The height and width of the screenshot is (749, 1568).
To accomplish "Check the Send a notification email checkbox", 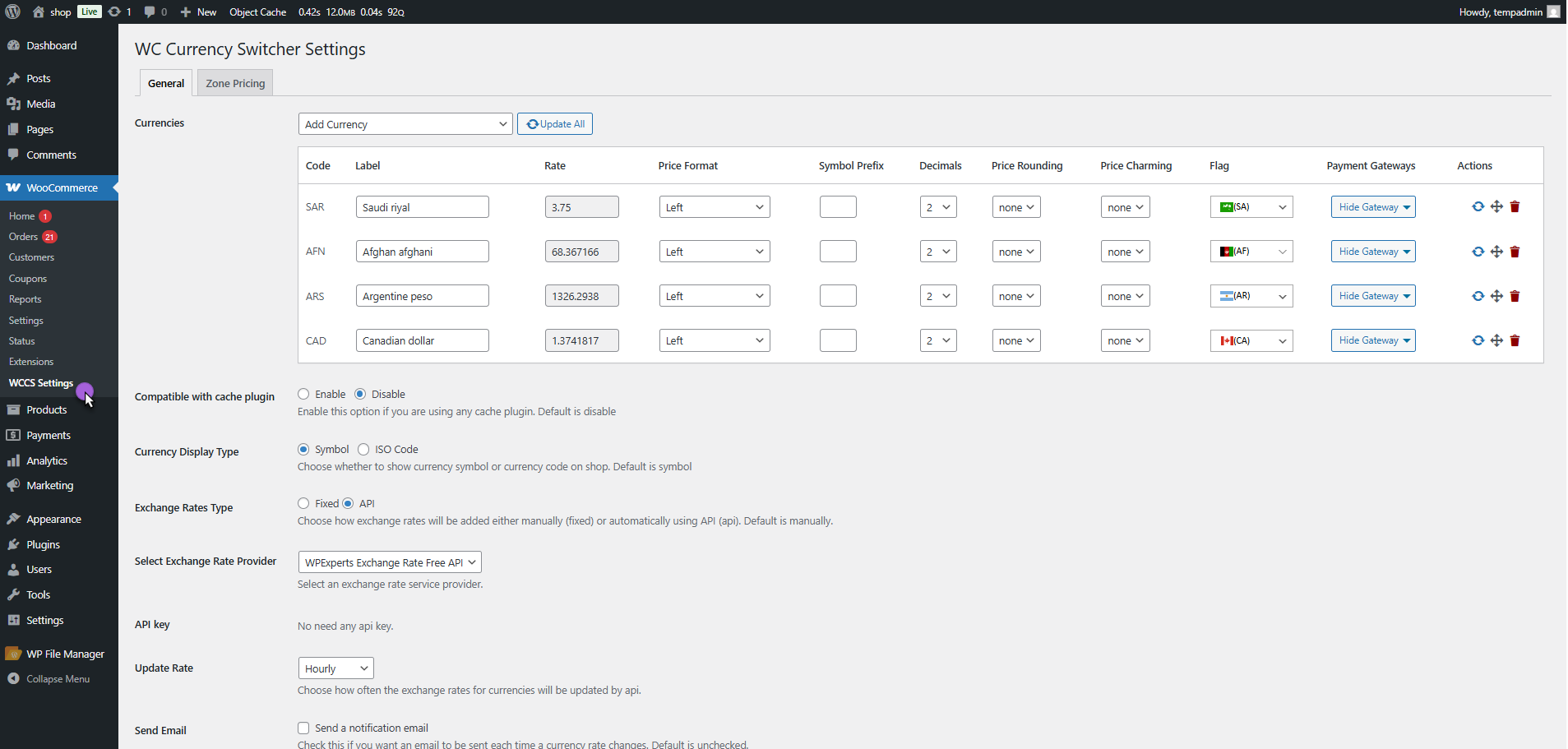I will pos(303,728).
